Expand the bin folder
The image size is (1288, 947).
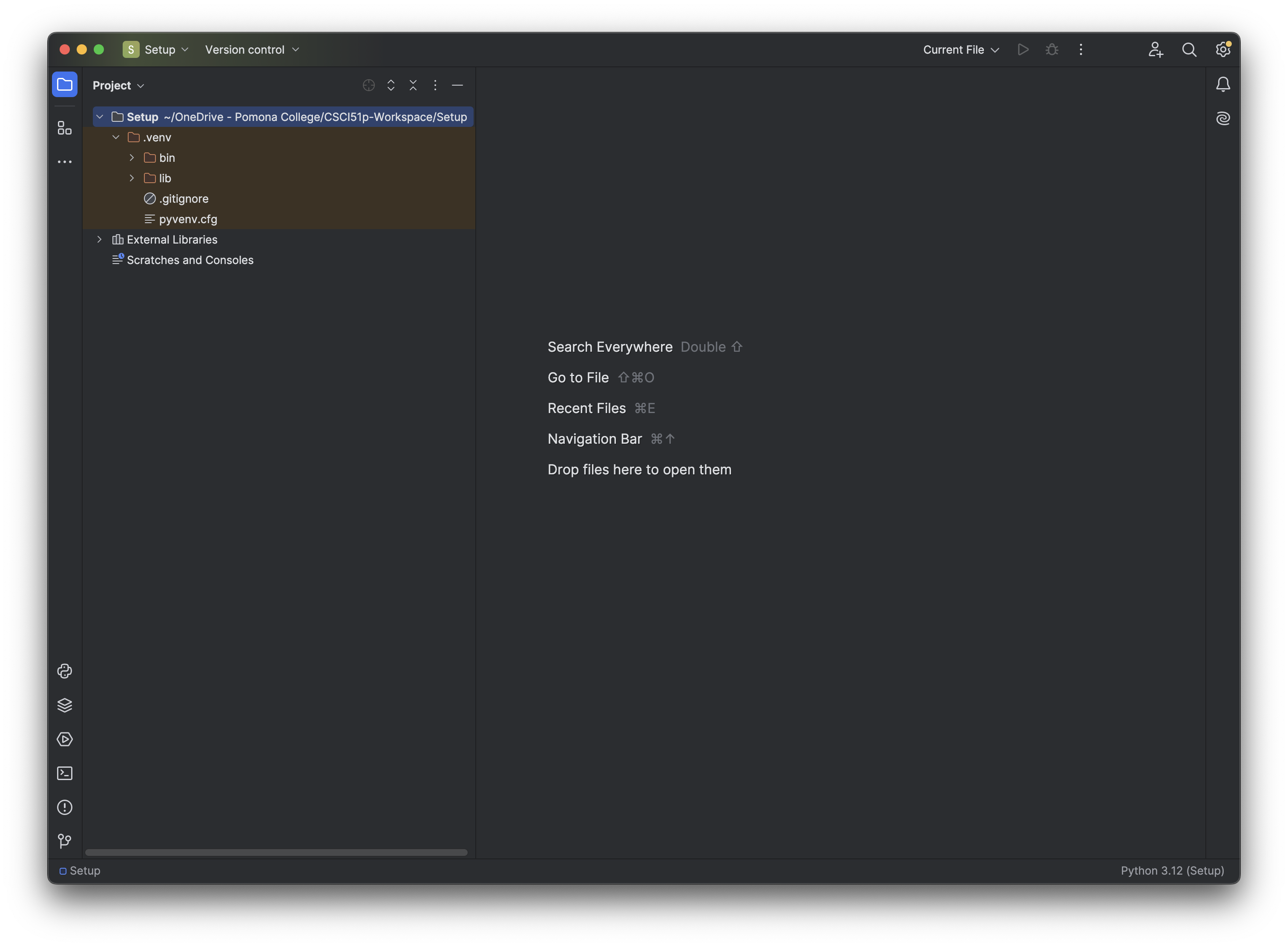point(132,158)
